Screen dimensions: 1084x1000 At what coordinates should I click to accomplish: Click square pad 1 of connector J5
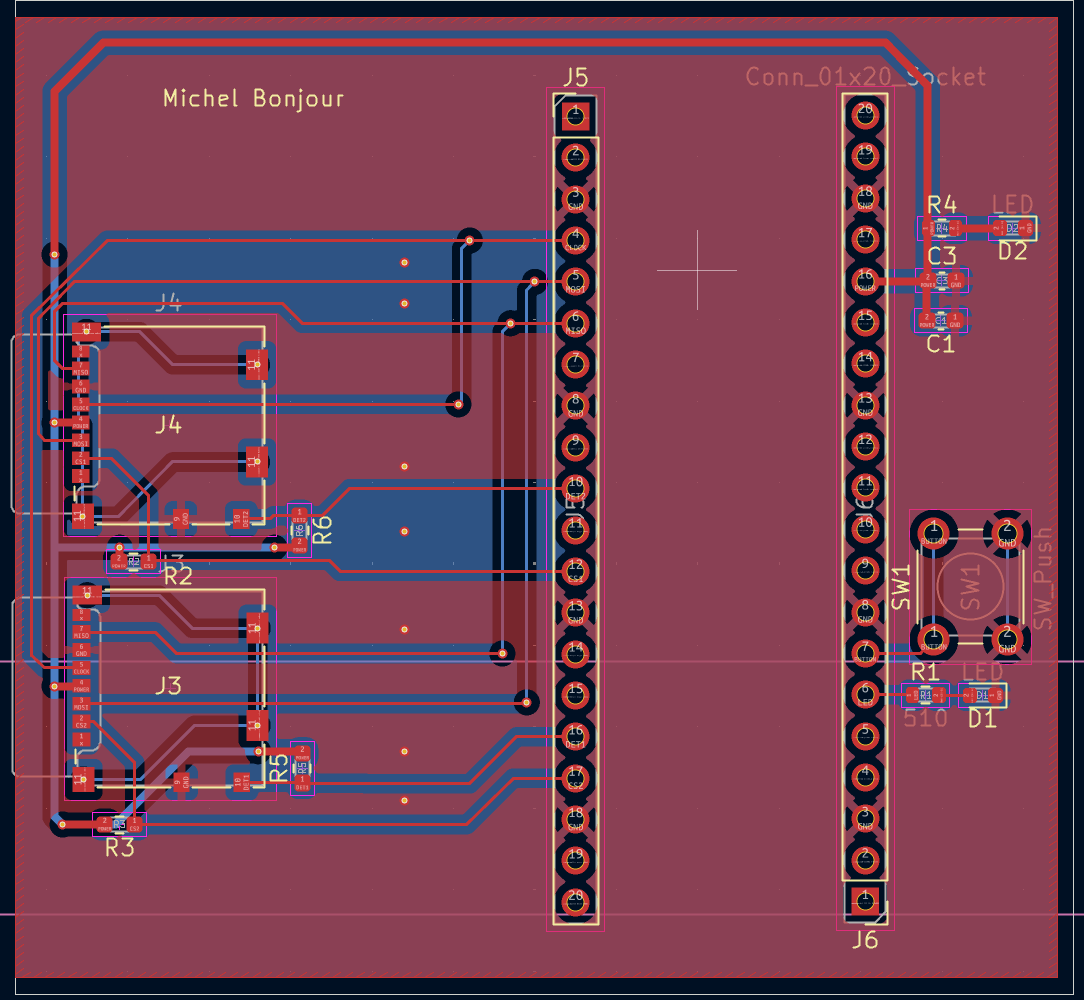coord(575,115)
